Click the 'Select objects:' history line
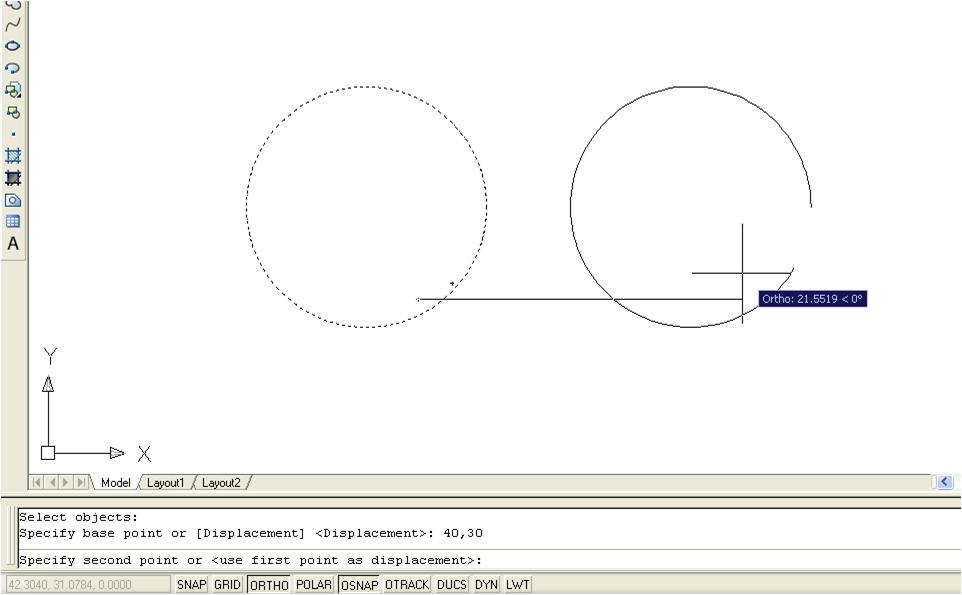The height and width of the screenshot is (595, 962). pos(79,517)
